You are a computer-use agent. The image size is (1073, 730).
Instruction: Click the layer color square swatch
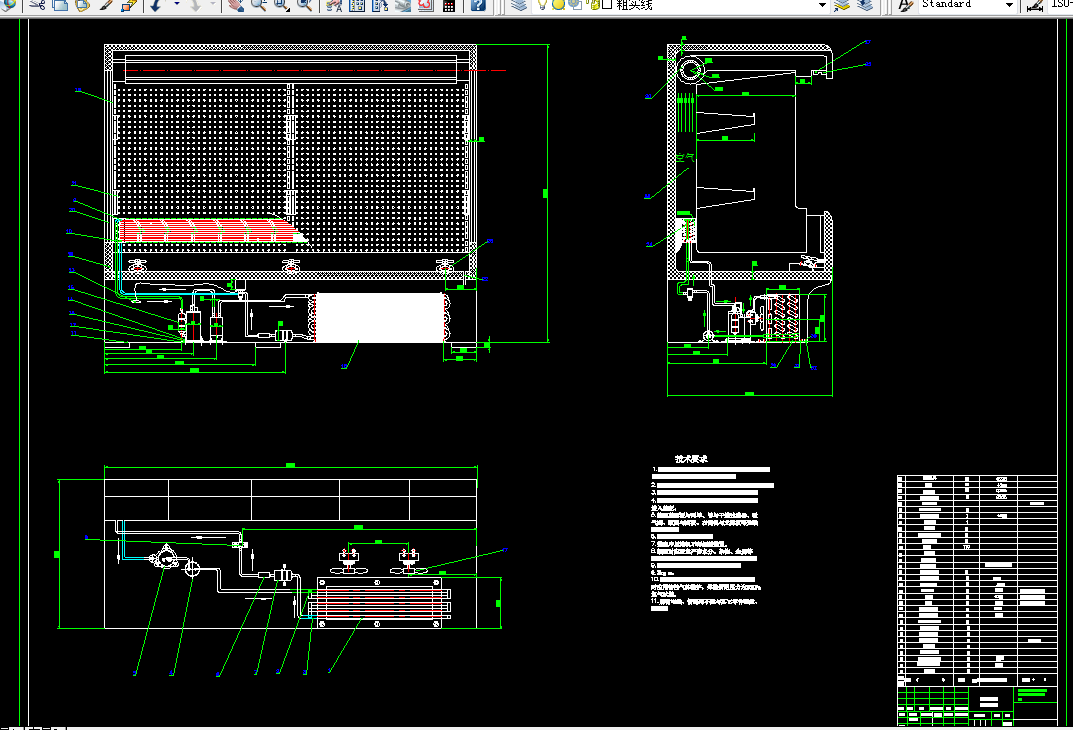[x=606, y=5]
